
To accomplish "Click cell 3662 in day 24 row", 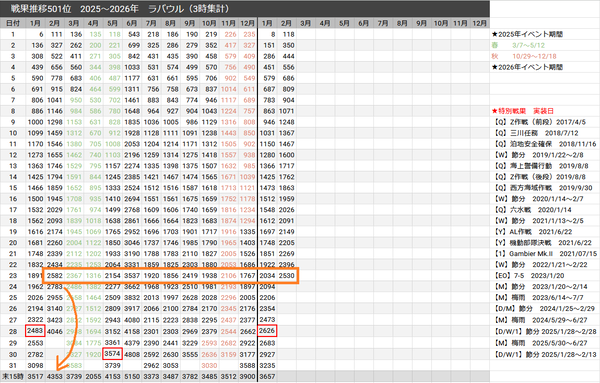I will (x=132, y=287).
